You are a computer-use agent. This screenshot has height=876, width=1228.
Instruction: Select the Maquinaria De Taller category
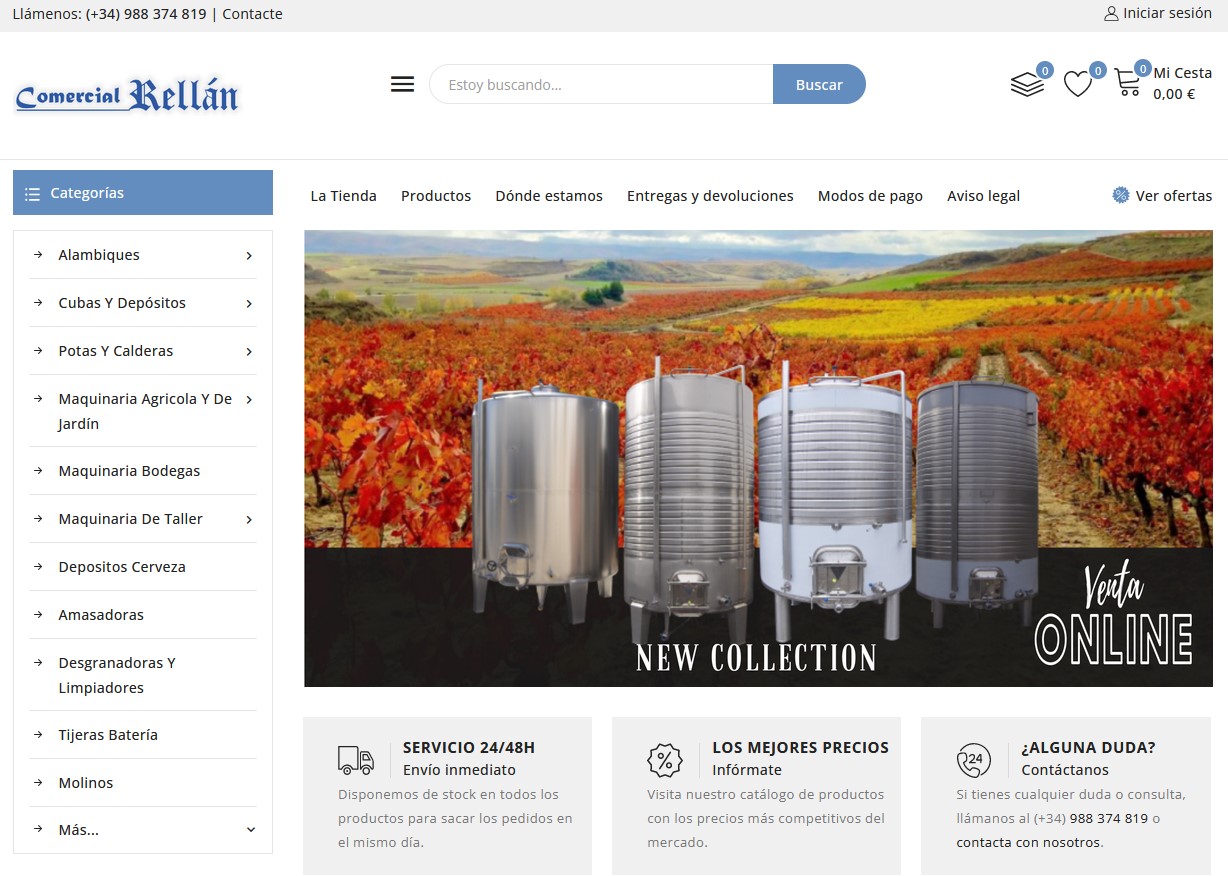click(130, 519)
